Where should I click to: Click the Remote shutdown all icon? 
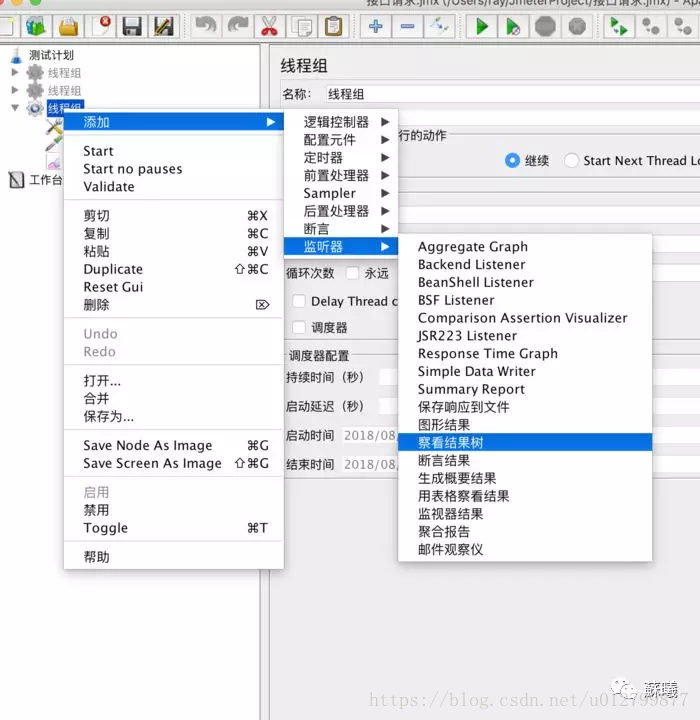683,27
